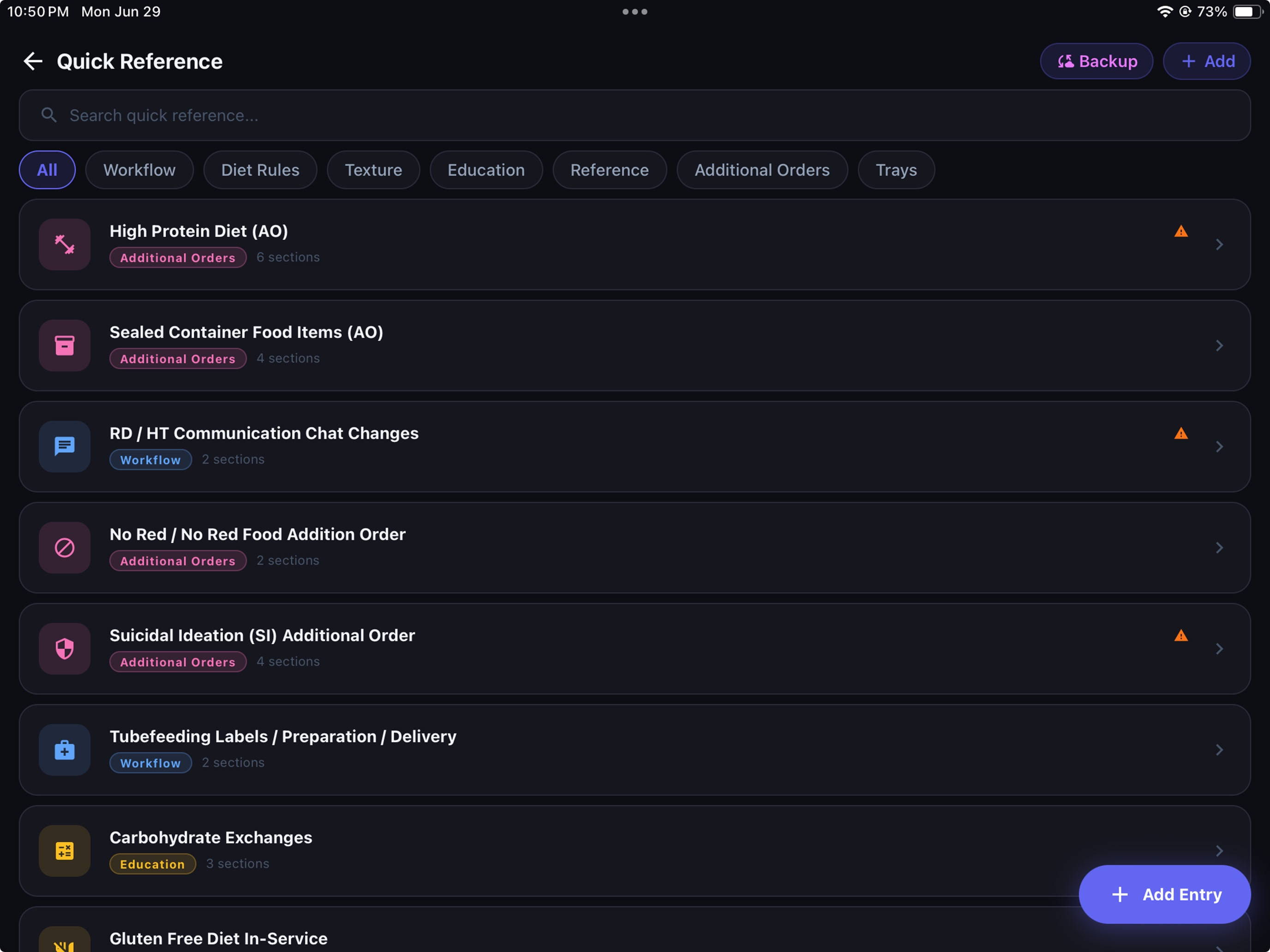Click the Wi-Fi status icon
This screenshot has width=1270, height=952.
[1164, 12]
